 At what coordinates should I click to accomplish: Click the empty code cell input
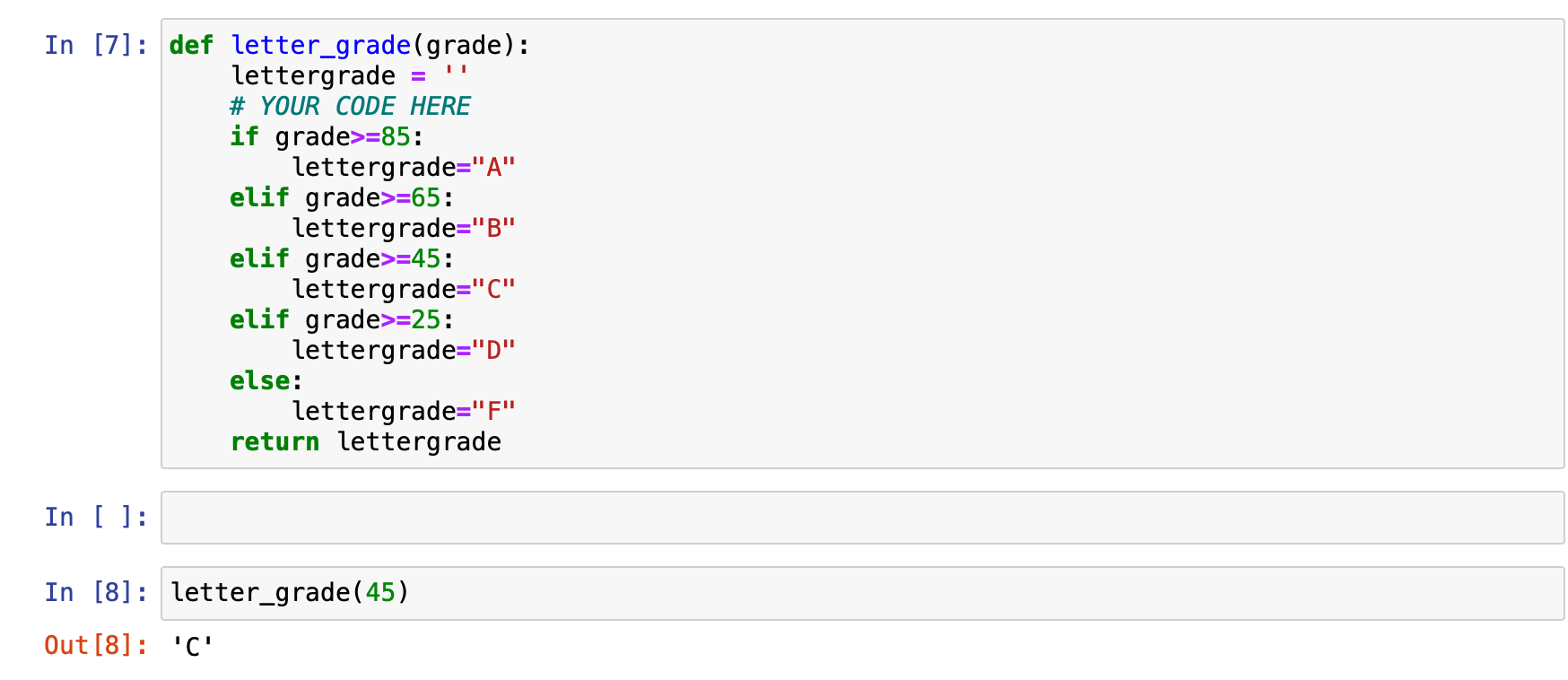coord(862,518)
